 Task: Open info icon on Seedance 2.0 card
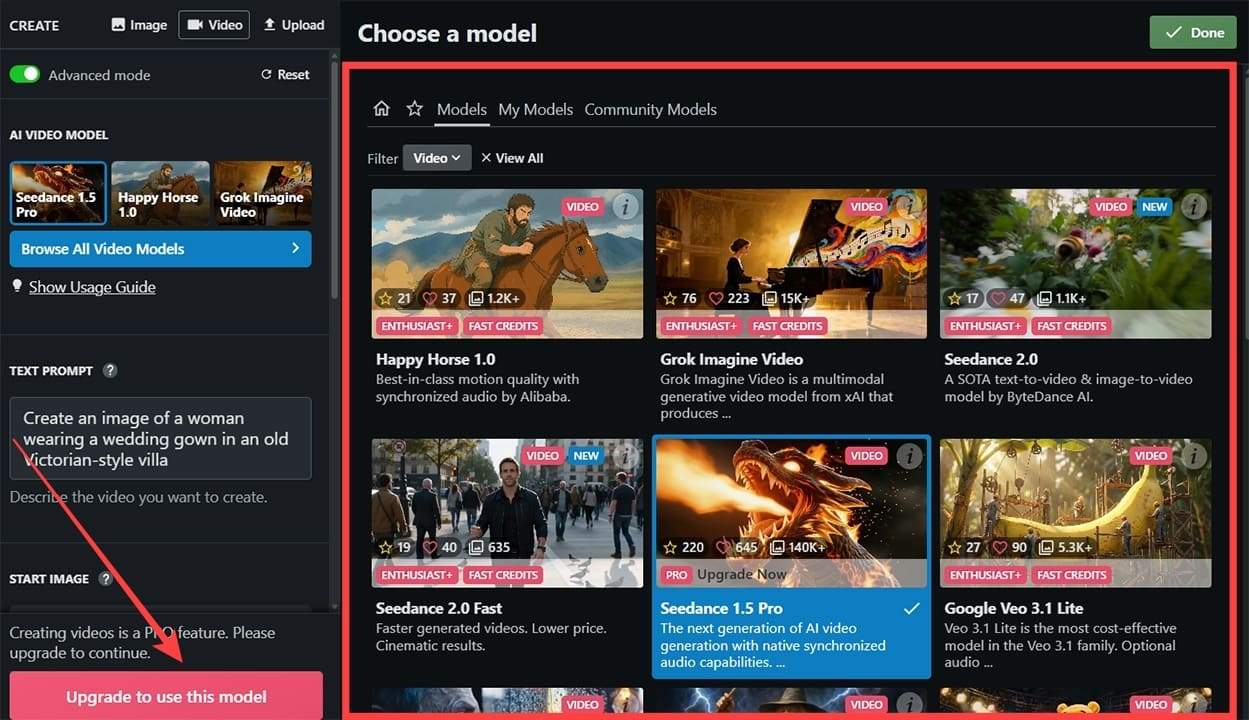(1193, 207)
